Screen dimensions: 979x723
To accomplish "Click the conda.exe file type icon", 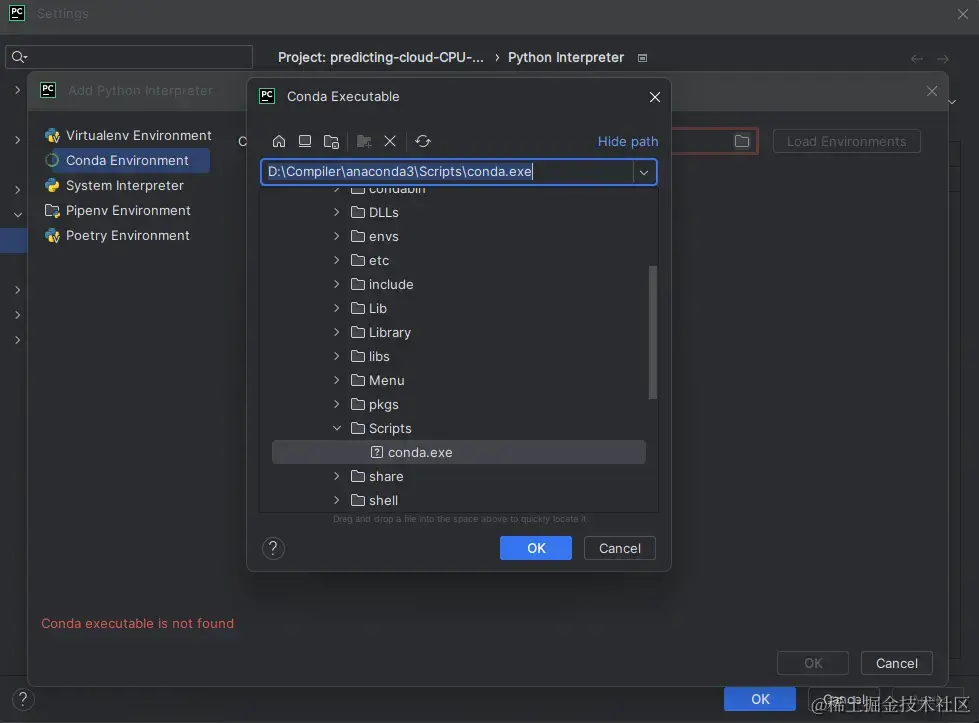I will point(376,452).
